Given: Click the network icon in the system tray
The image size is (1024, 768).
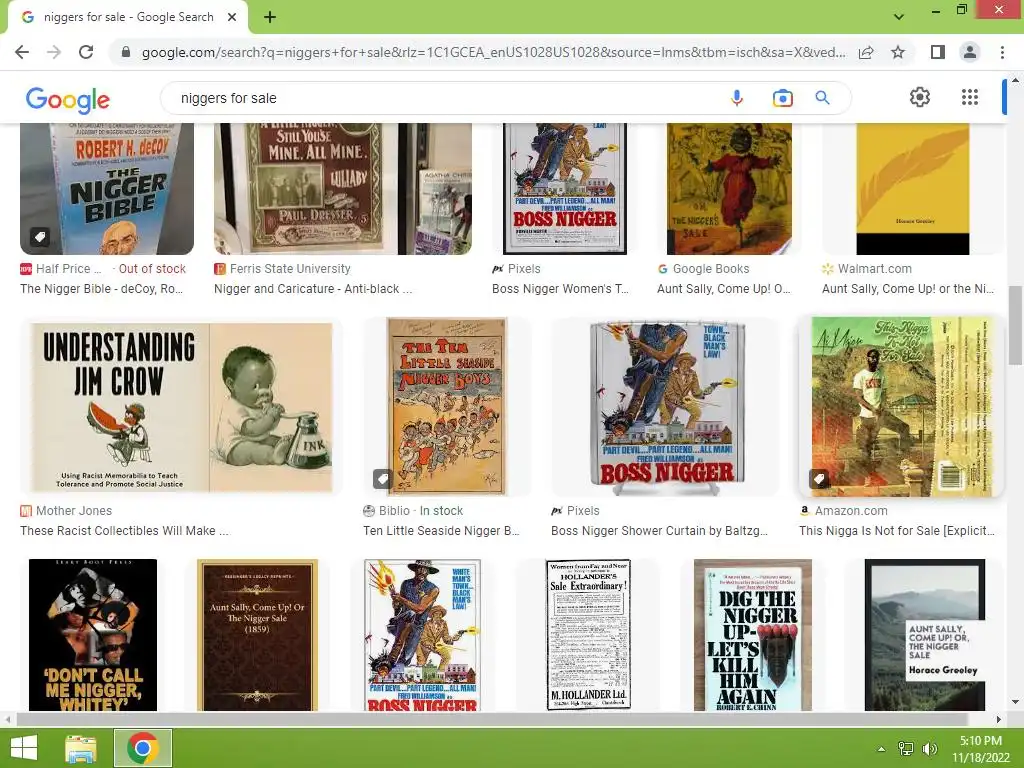Looking at the screenshot, I should tap(906, 748).
